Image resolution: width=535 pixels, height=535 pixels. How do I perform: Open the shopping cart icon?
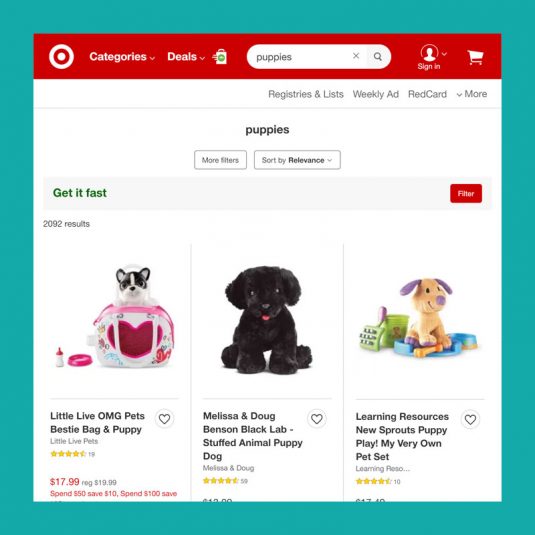point(475,57)
